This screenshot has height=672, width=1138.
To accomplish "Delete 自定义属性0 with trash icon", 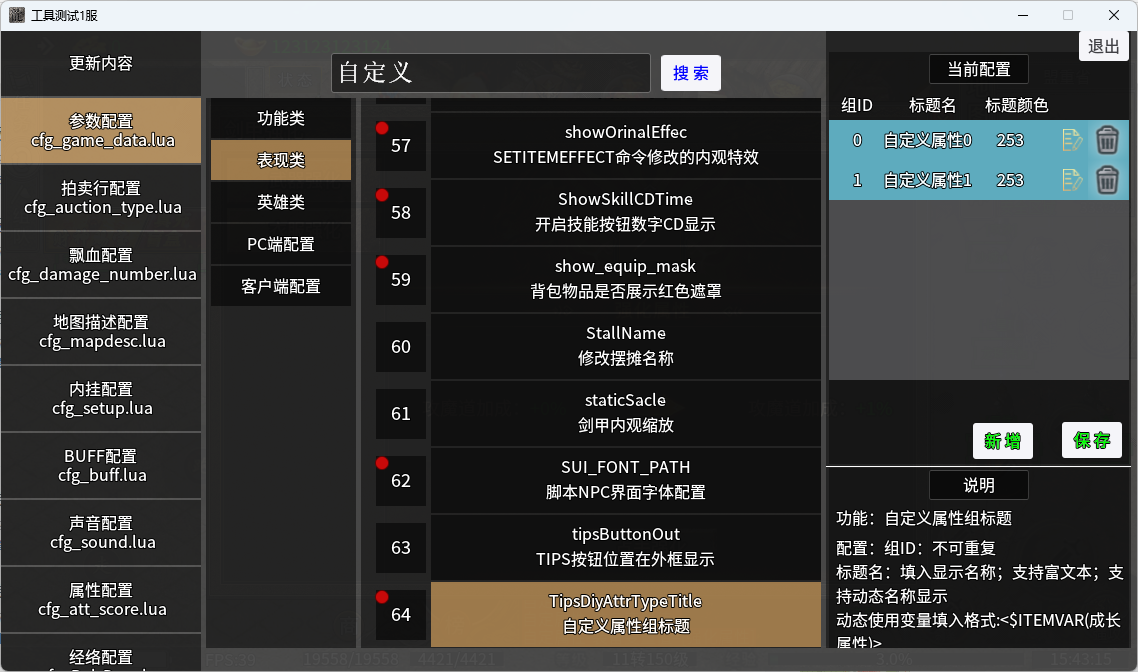I will pyautogui.click(x=1107, y=140).
